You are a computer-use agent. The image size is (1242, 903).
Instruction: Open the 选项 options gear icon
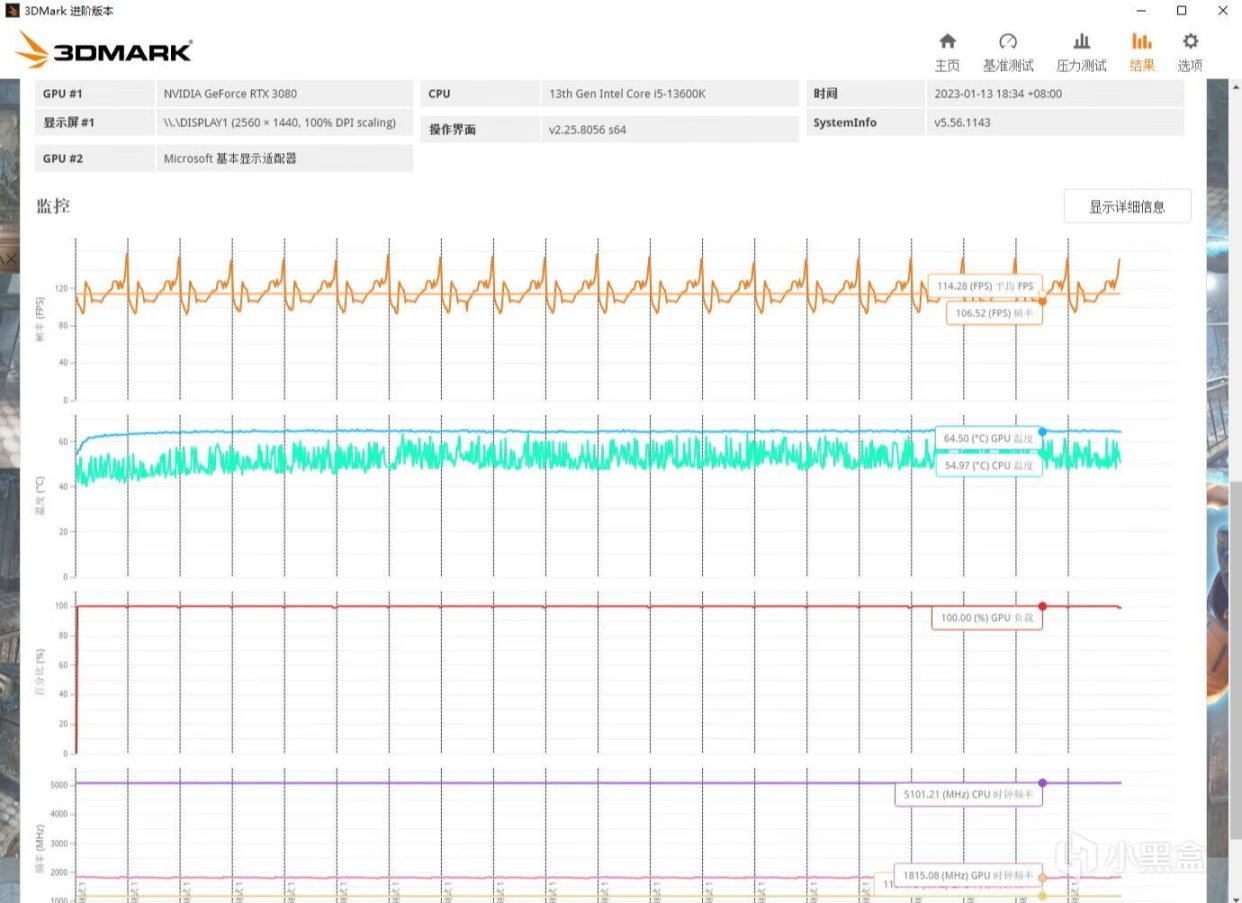[x=1190, y=42]
